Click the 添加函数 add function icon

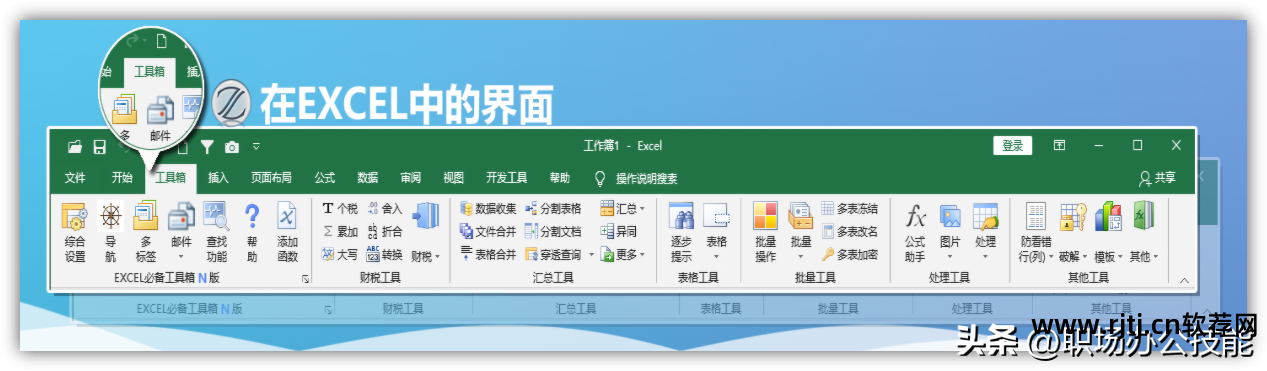[x=287, y=231]
